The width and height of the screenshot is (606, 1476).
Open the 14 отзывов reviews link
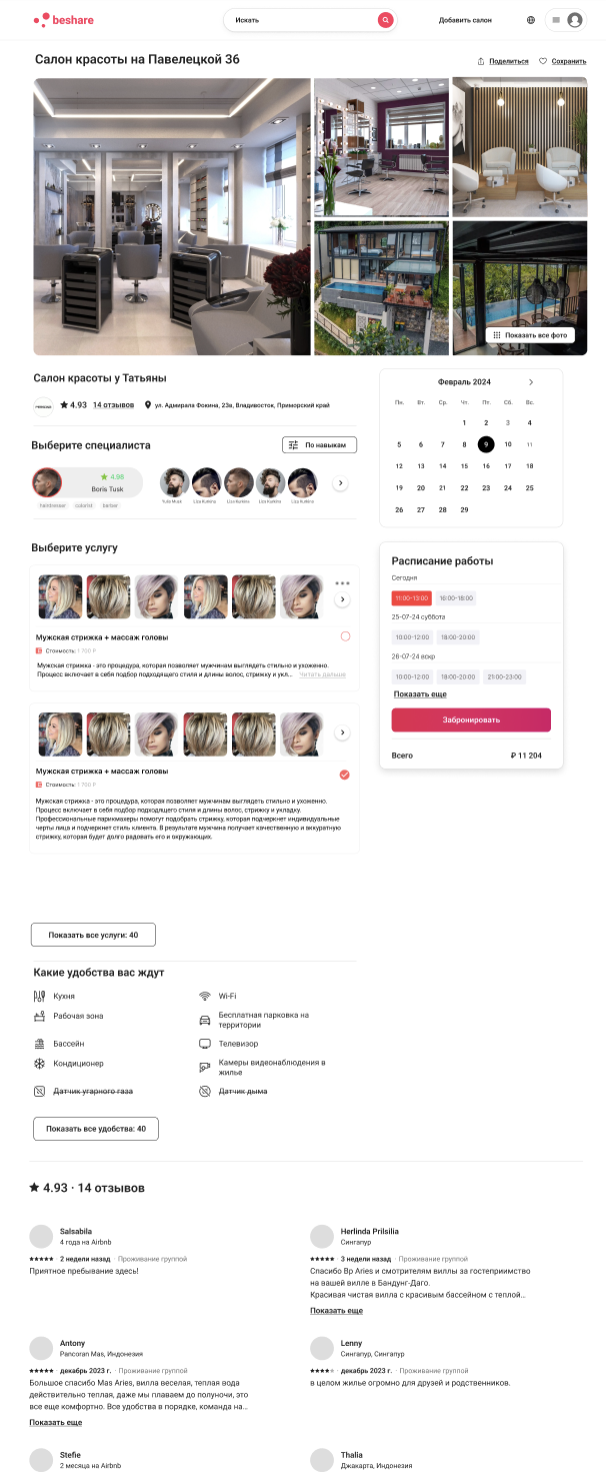point(114,405)
